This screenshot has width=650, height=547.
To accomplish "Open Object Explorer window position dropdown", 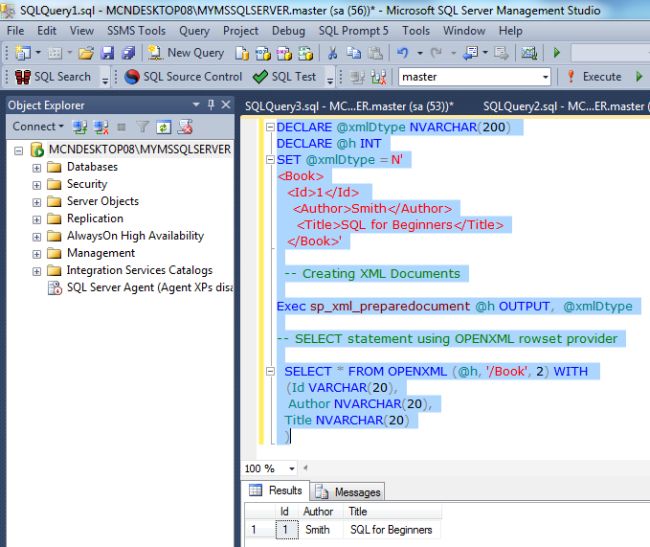I will click(x=196, y=105).
